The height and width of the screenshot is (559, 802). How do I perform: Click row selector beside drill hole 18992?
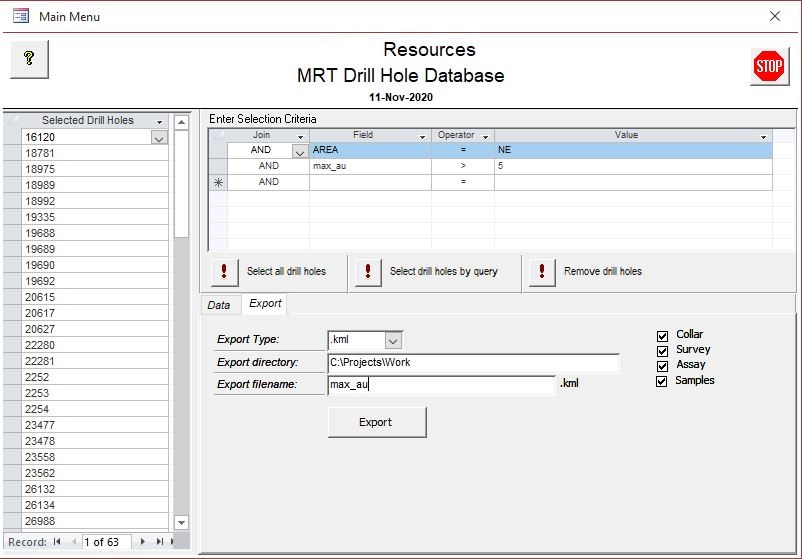12,201
